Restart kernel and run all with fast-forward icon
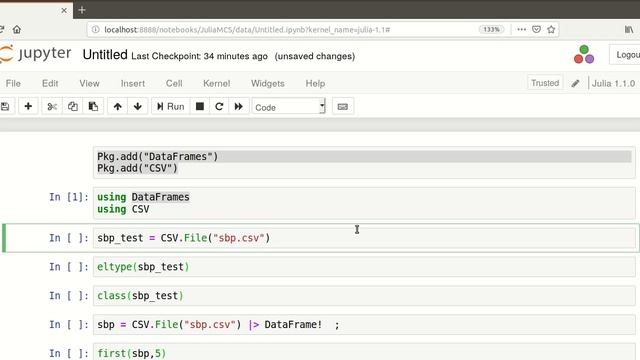This screenshot has height=360, width=640. [239, 107]
